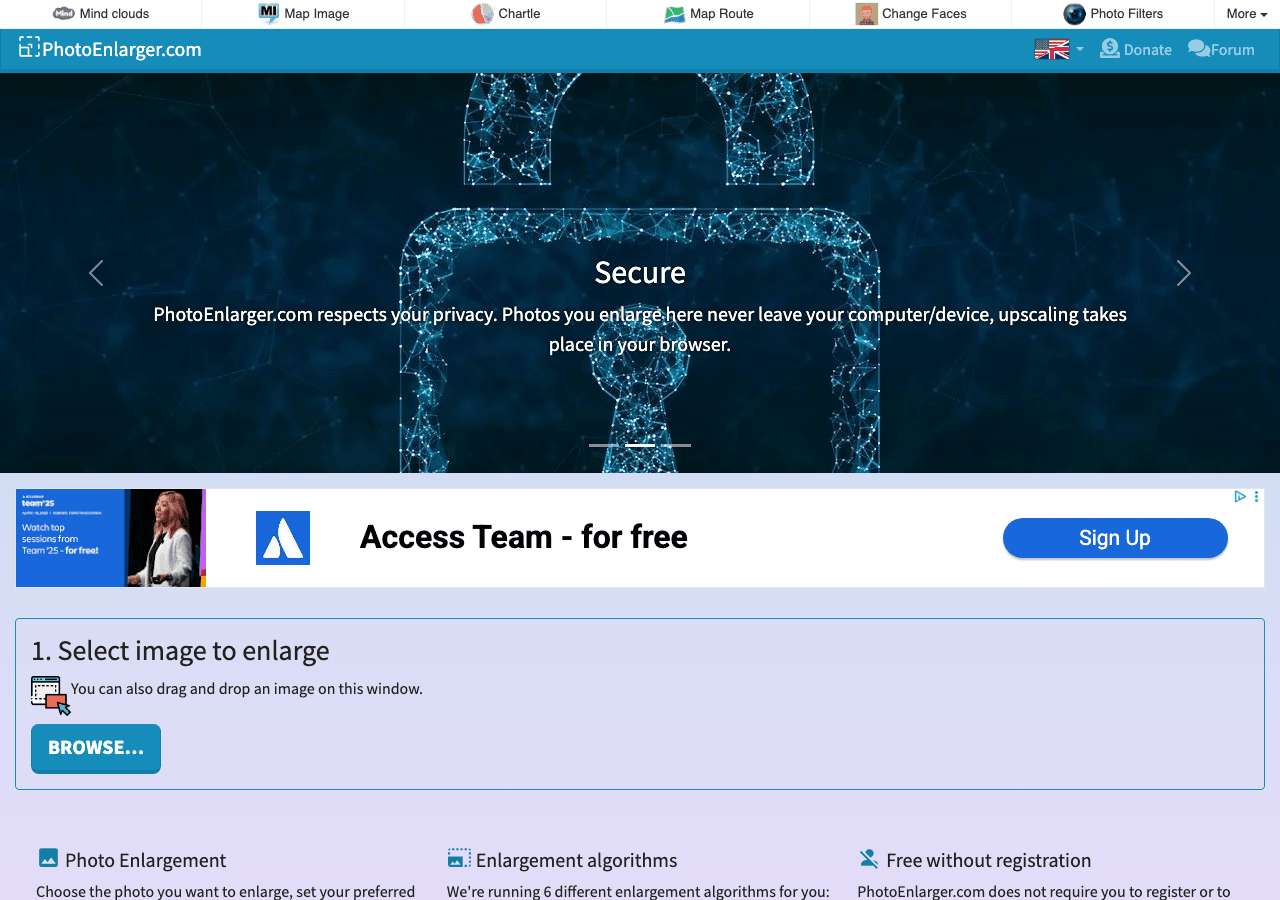1280x900 pixels.
Task: Click the Map Image icon
Action: [x=269, y=14]
